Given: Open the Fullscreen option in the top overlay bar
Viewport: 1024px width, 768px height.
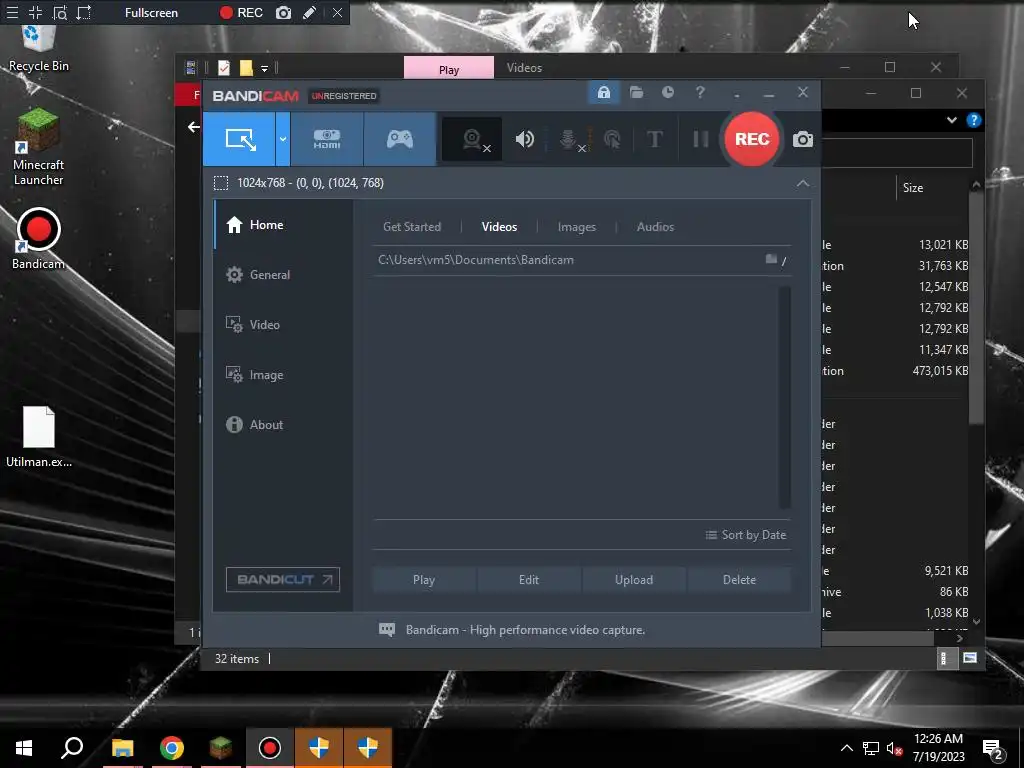Looking at the screenshot, I should 151,12.
